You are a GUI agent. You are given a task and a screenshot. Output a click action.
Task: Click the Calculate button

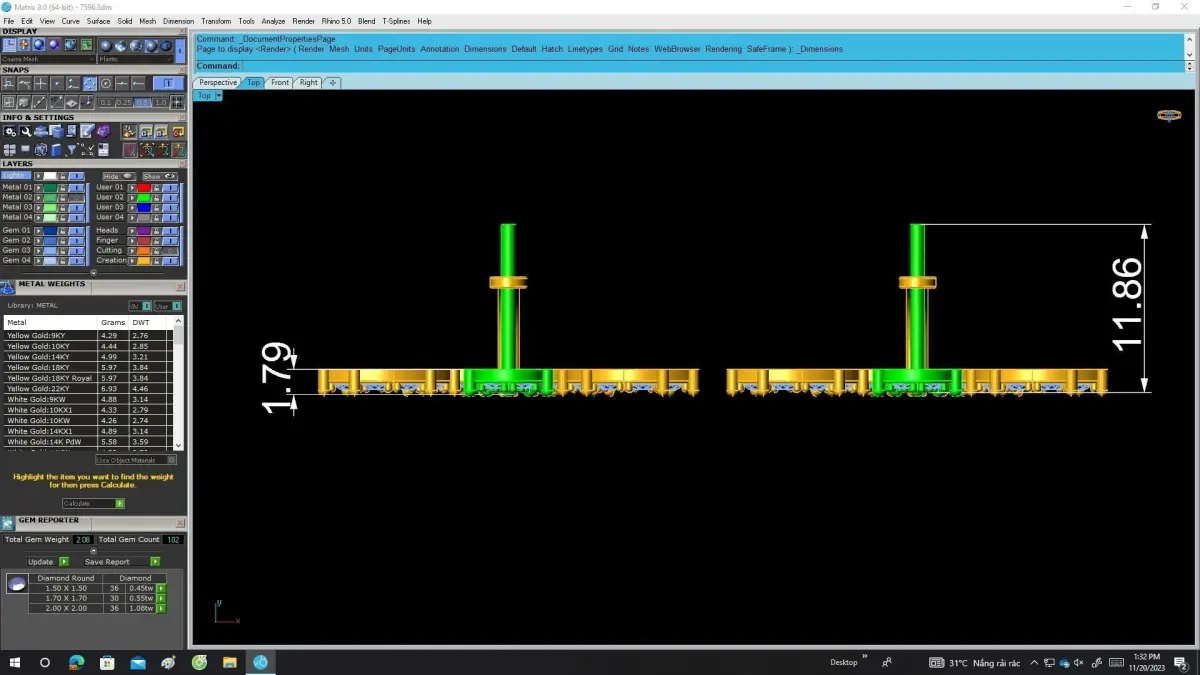(93, 504)
